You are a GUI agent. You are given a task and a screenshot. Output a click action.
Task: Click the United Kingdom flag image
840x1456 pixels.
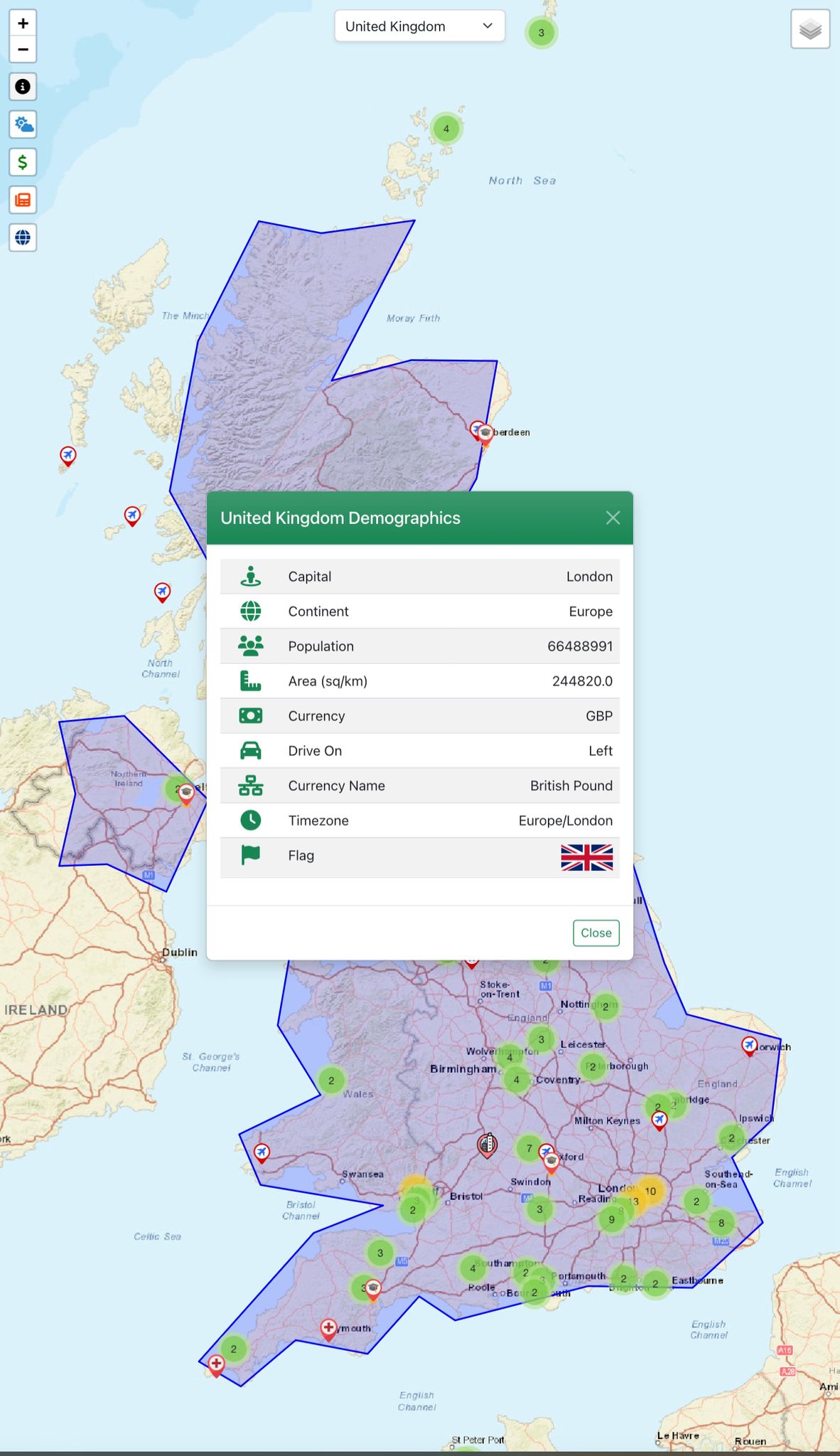[586, 857]
